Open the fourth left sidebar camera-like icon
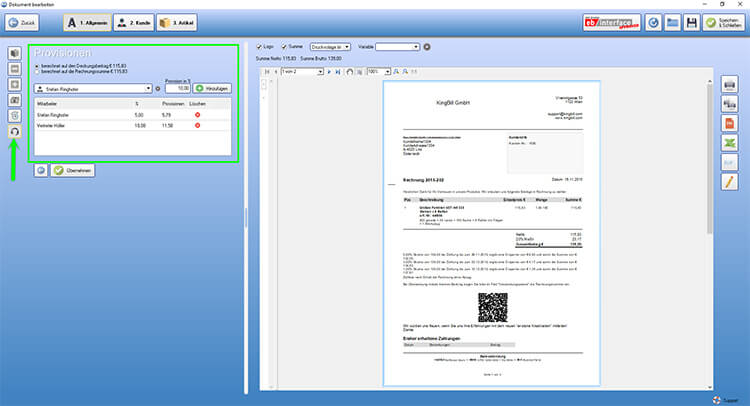Screen dimensions: 750x406 coord(14,100)
